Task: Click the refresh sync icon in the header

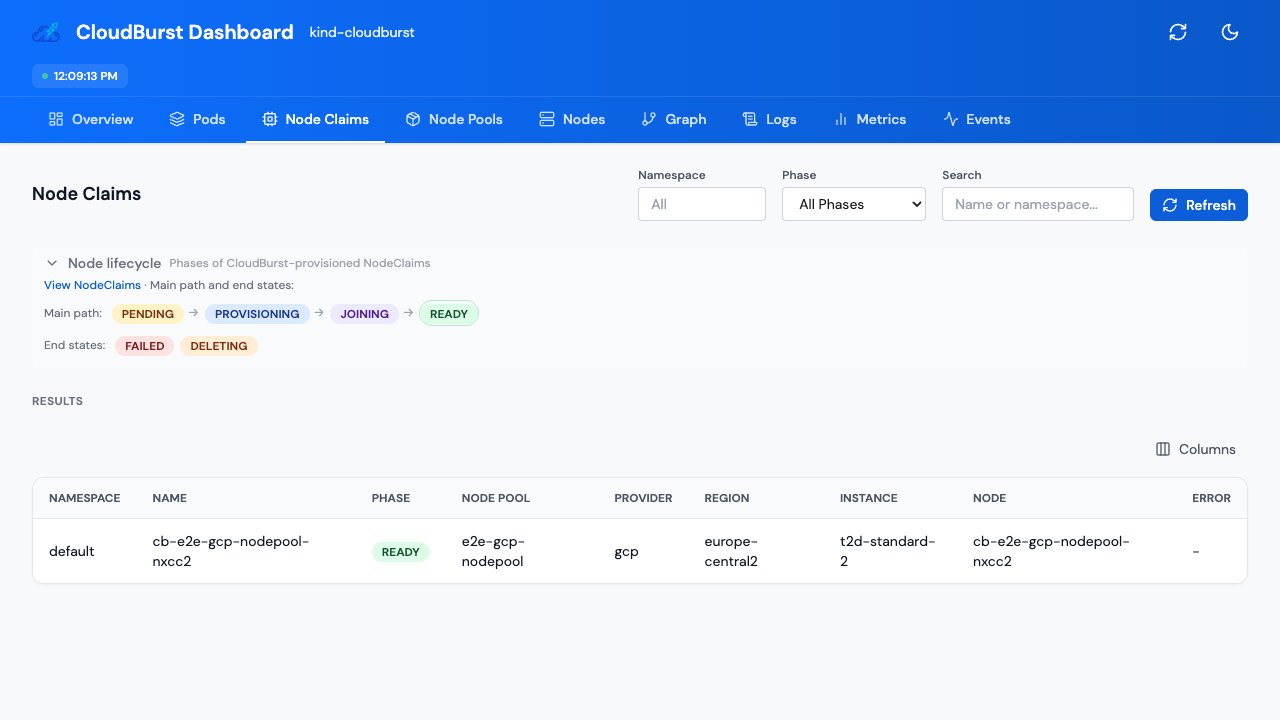Action: tap(1178, 32)
